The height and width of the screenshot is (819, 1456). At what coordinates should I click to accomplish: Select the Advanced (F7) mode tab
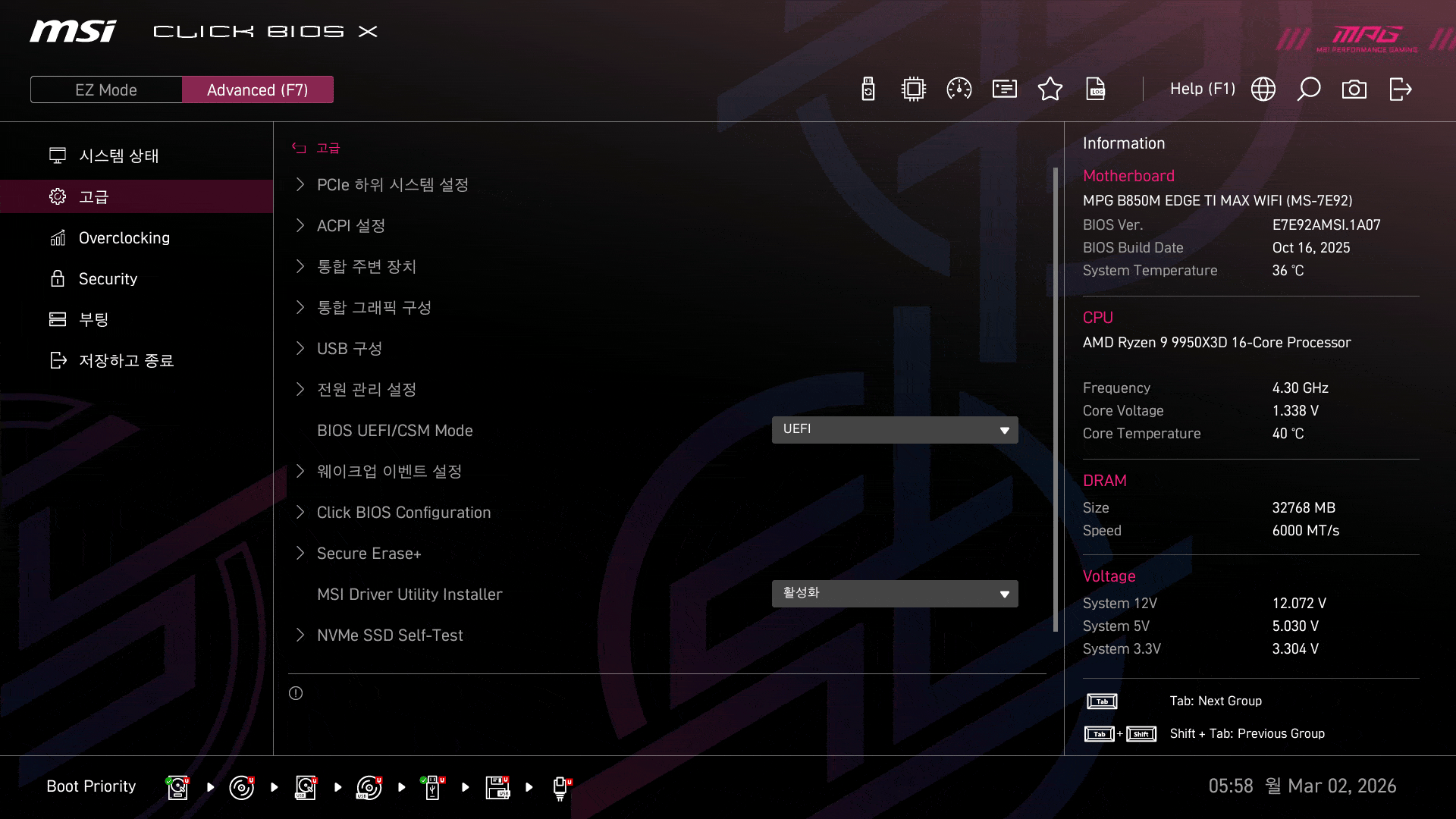[257, 89]
